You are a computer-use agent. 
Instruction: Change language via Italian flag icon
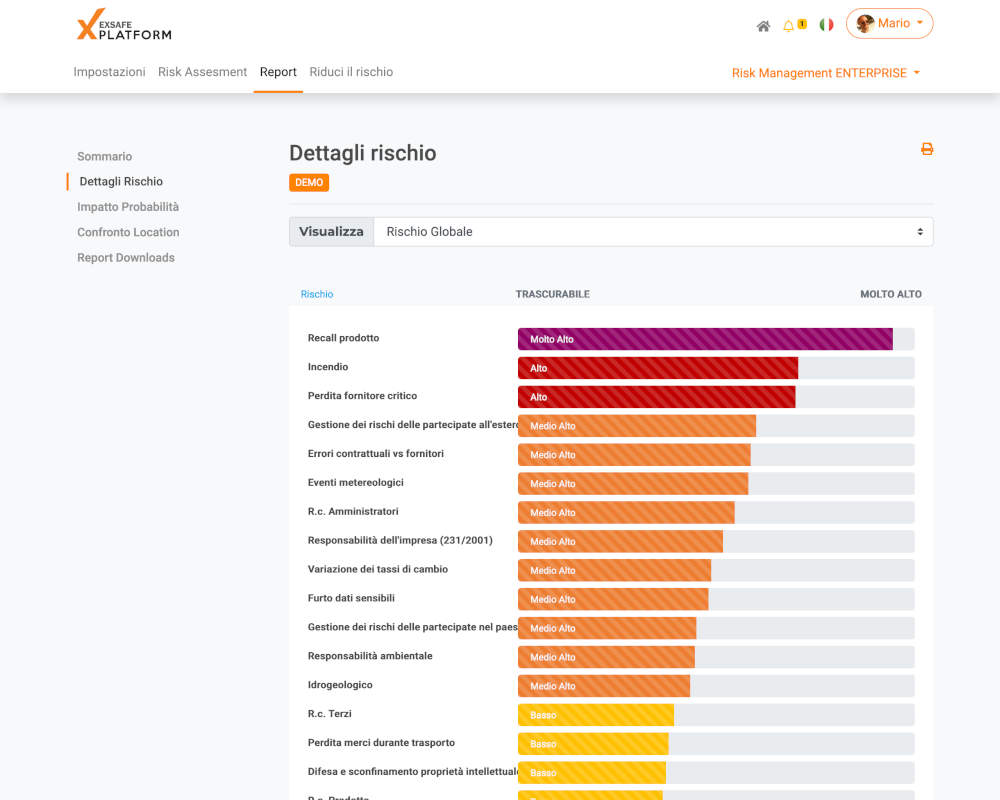[x=827, y=25]
